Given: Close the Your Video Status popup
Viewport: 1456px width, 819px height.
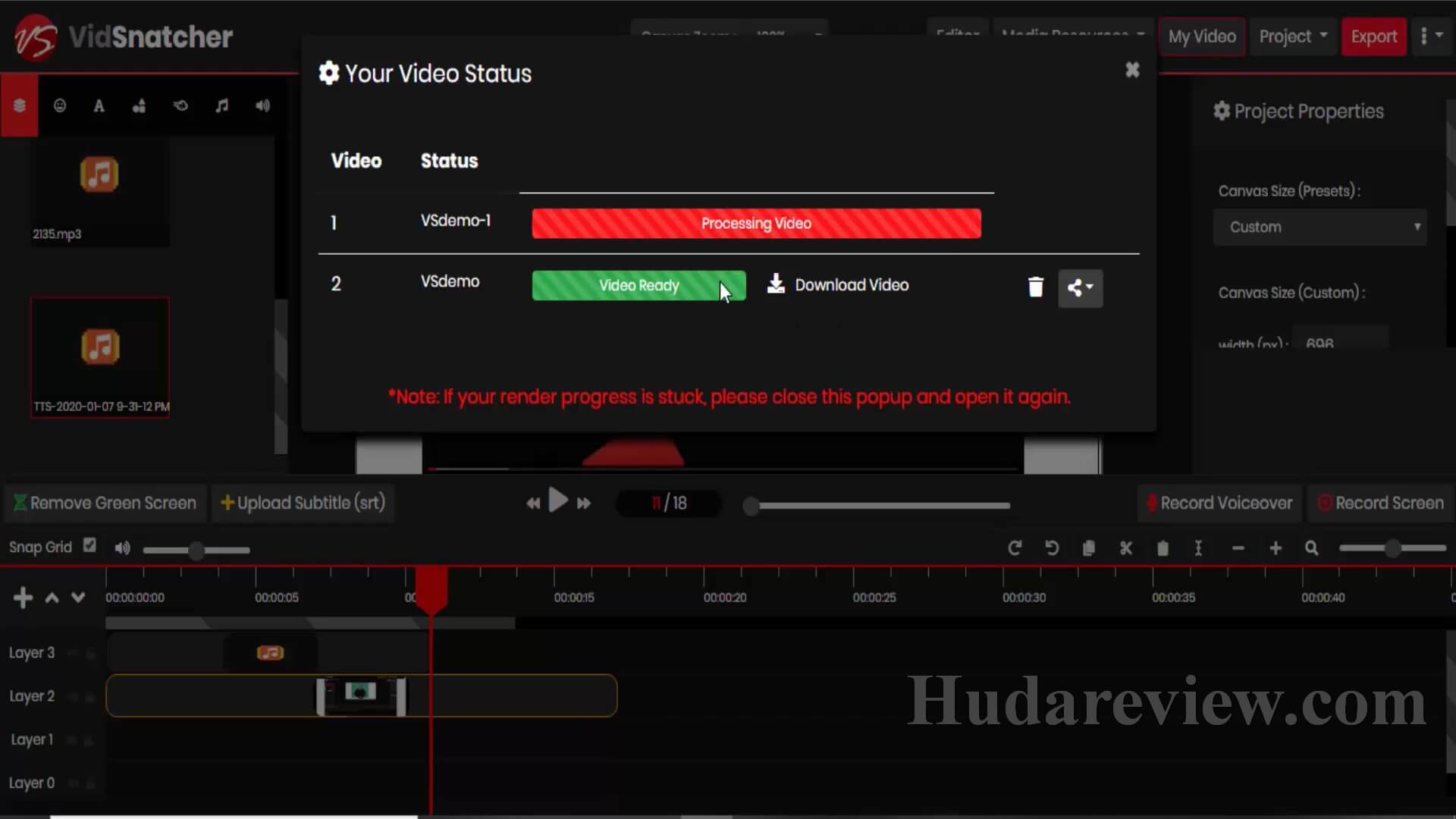Looking at the screenshot, I should (x=1132, y=70).
